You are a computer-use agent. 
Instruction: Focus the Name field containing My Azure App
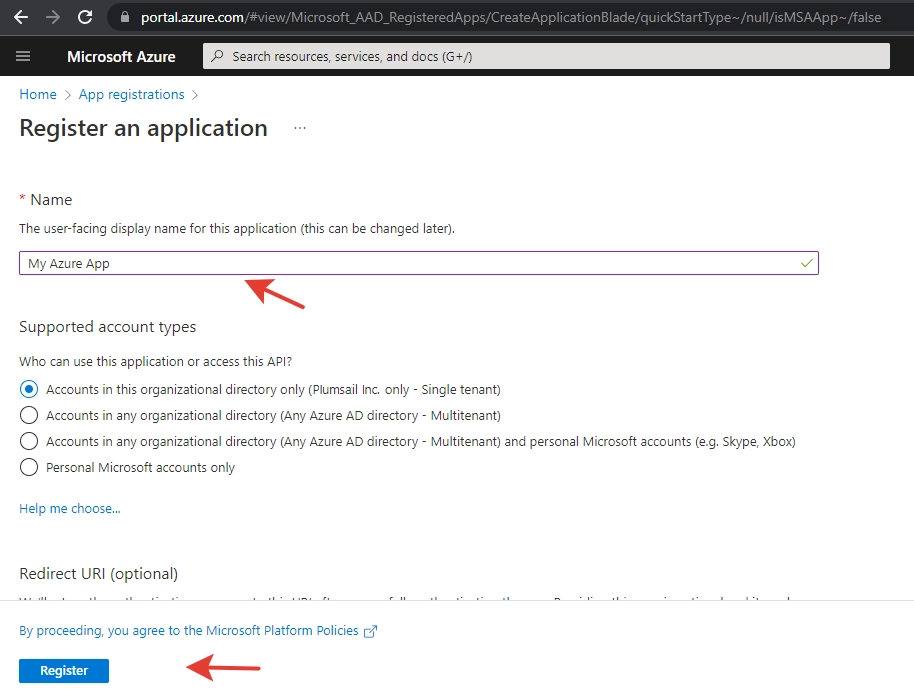[419, 263]
